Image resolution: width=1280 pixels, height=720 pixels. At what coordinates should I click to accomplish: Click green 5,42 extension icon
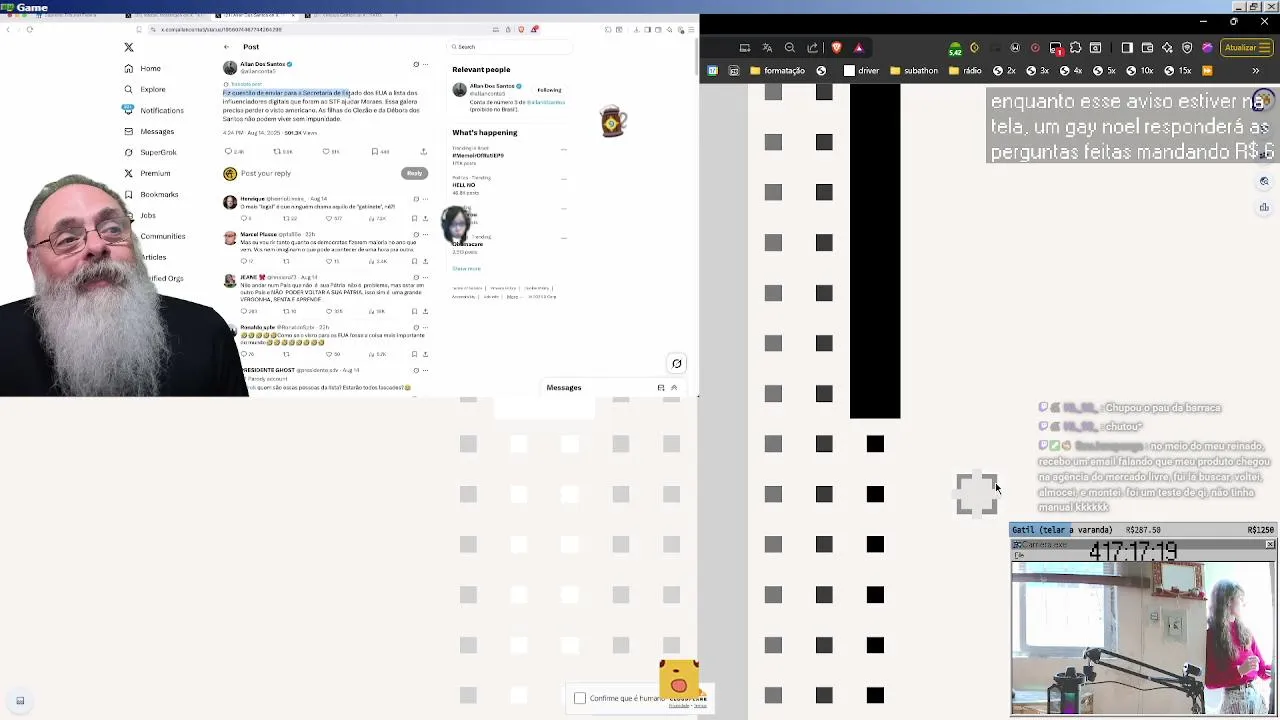(955, 48)
